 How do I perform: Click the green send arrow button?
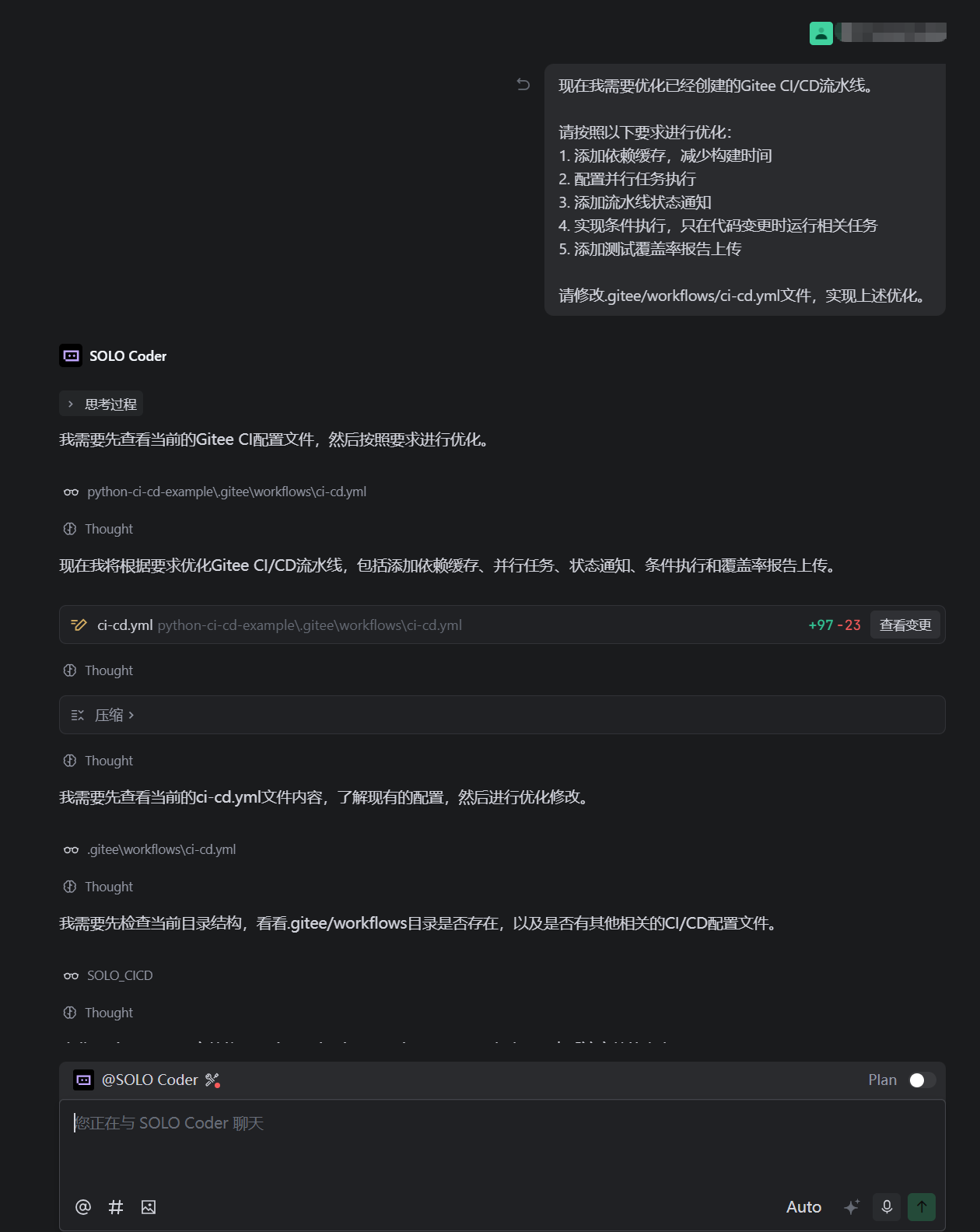(922, 1206)
